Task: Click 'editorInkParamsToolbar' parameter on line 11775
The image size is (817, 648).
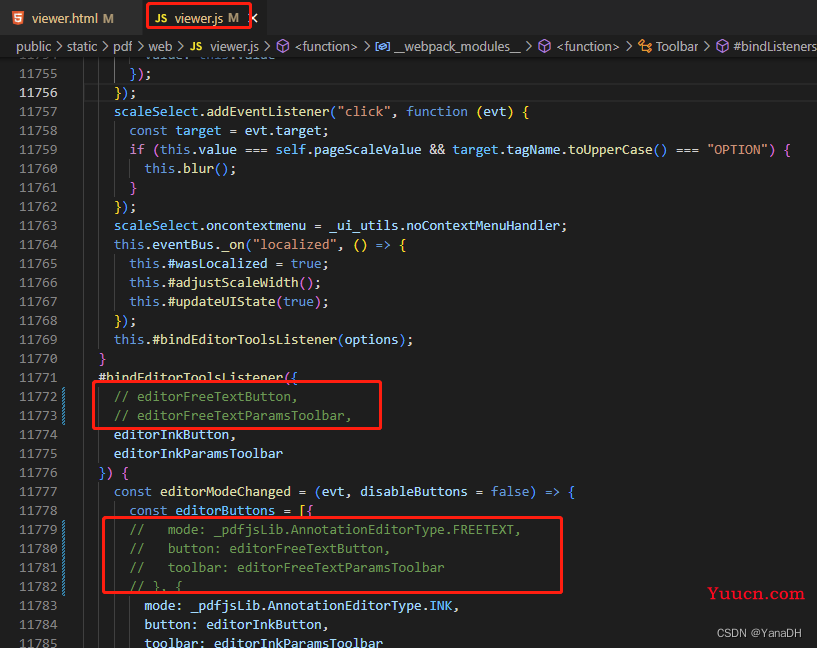Action: tap(198, 454)
